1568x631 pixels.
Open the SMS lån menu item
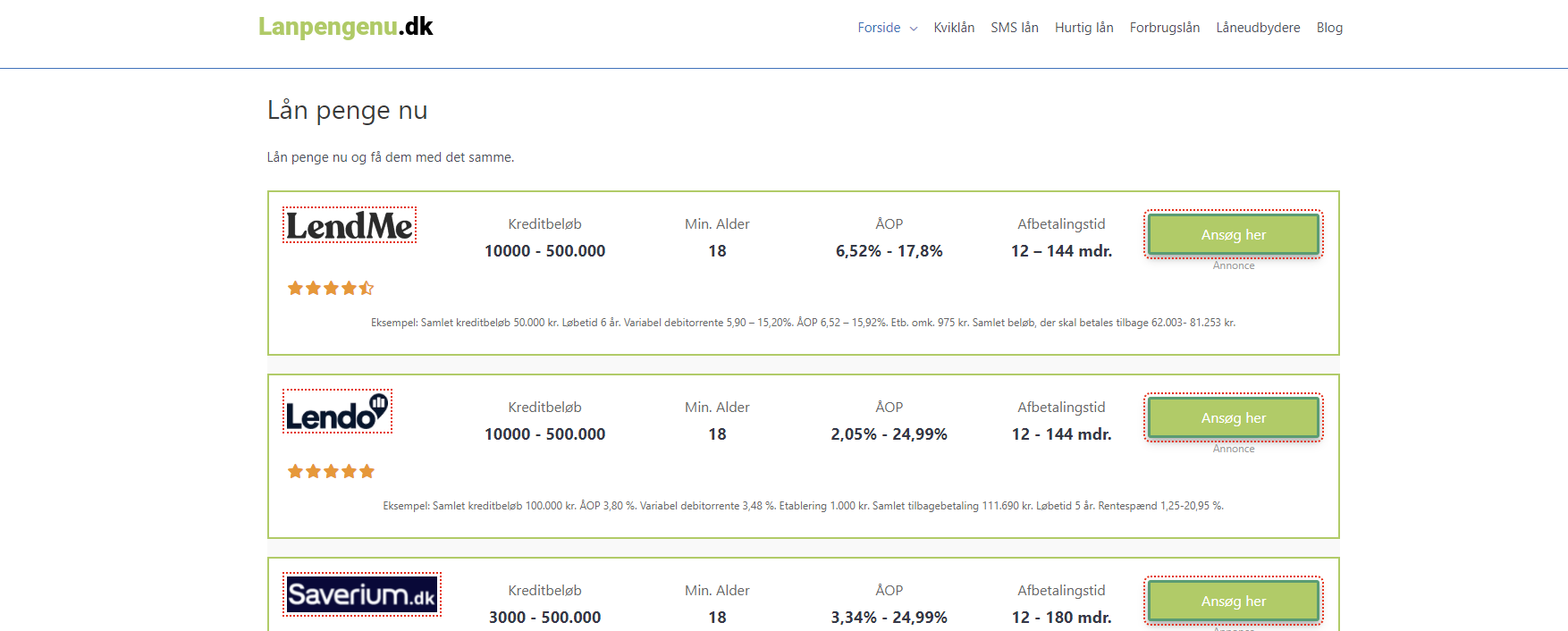click(x=1015, y=28)
